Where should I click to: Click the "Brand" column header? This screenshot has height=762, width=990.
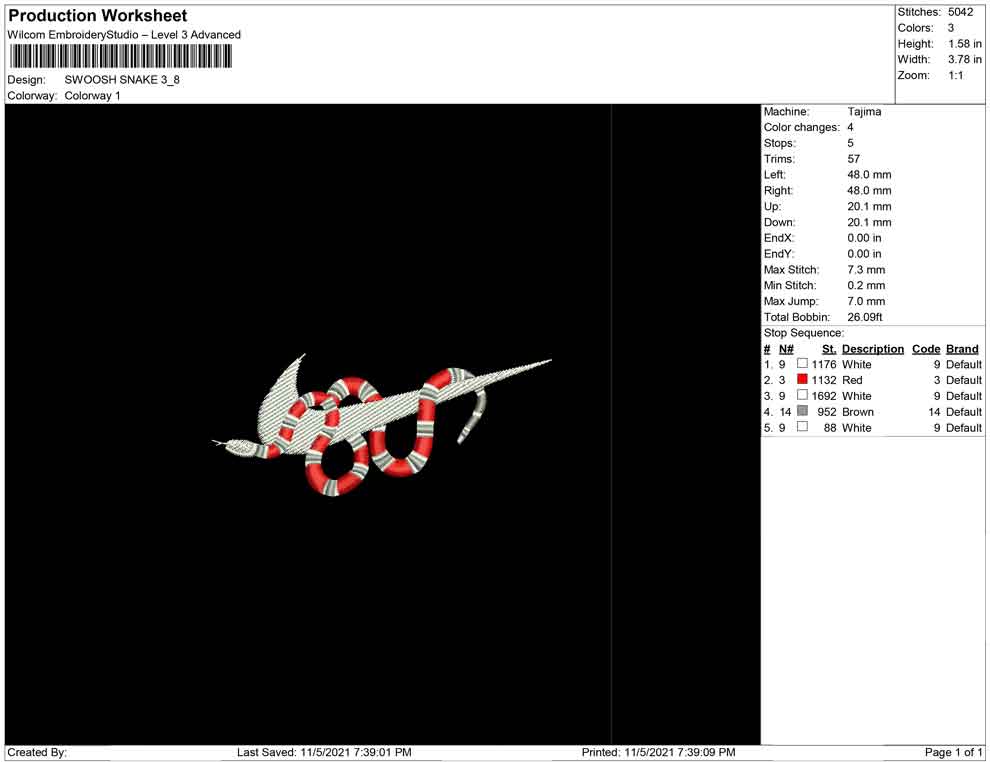[x=962, y=349]
